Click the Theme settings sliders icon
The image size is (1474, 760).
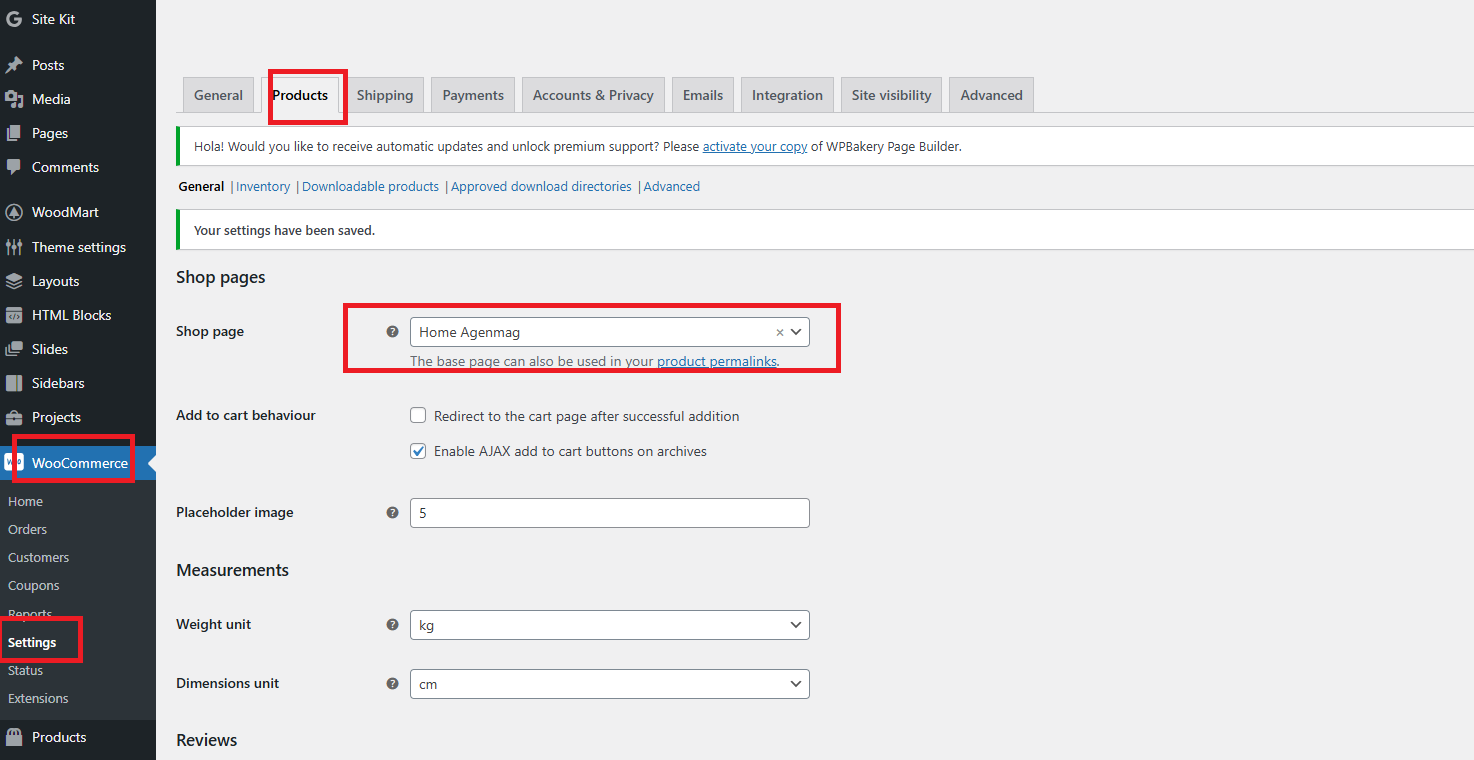pyautogui.click(x=14, y=247)
